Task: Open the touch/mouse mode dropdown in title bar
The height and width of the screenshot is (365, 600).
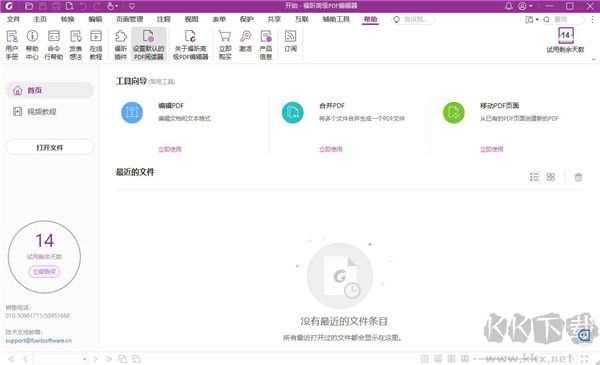Action: (112, 6)
